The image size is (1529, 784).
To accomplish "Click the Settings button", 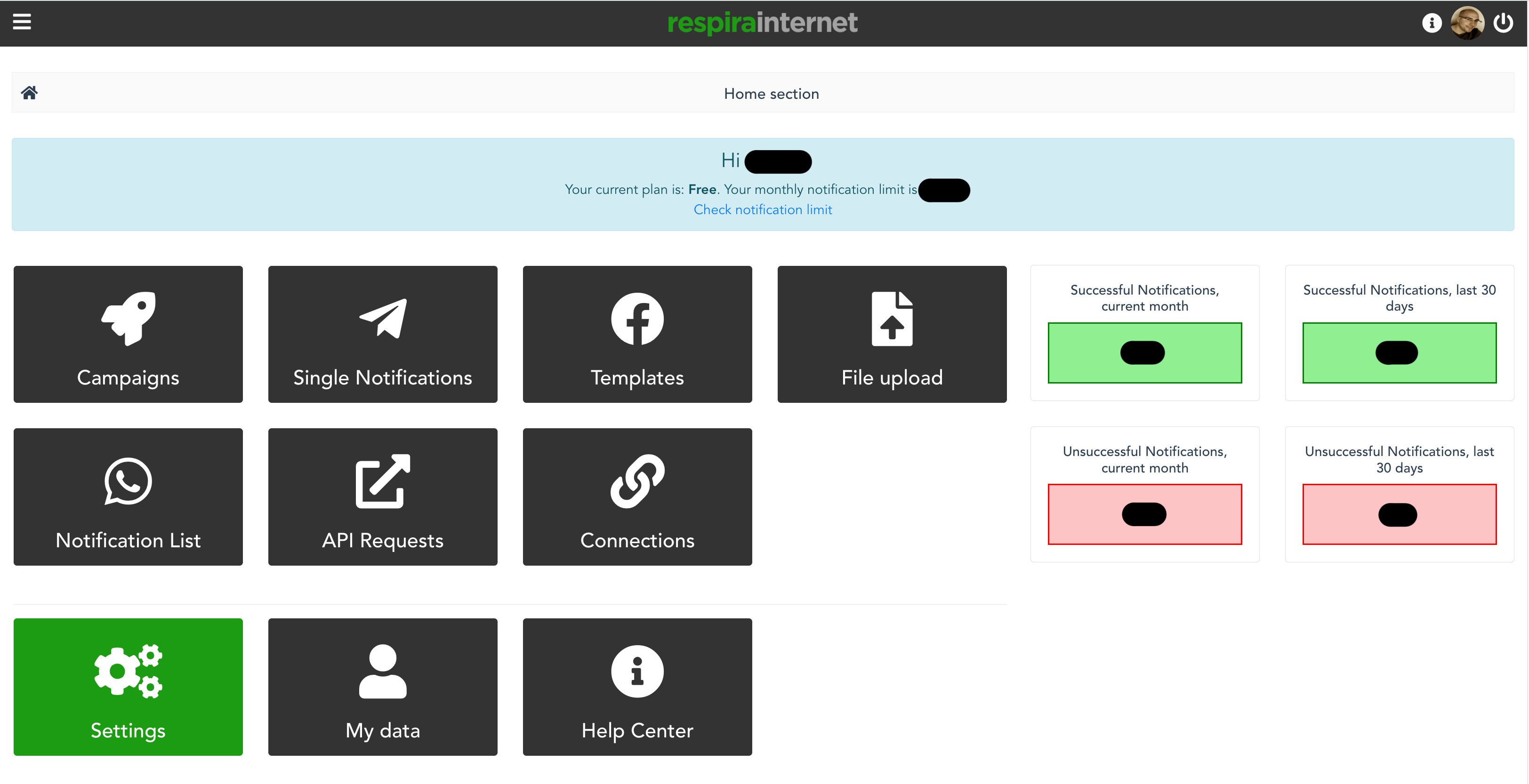I will [x=128, y=687].
